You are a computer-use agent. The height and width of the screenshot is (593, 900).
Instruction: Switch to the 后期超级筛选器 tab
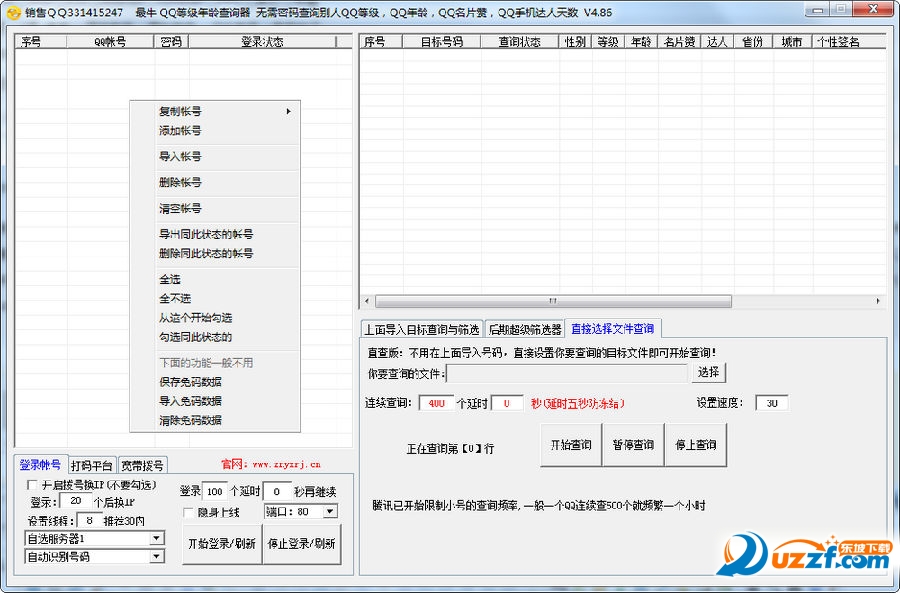[x=524, y=329]
